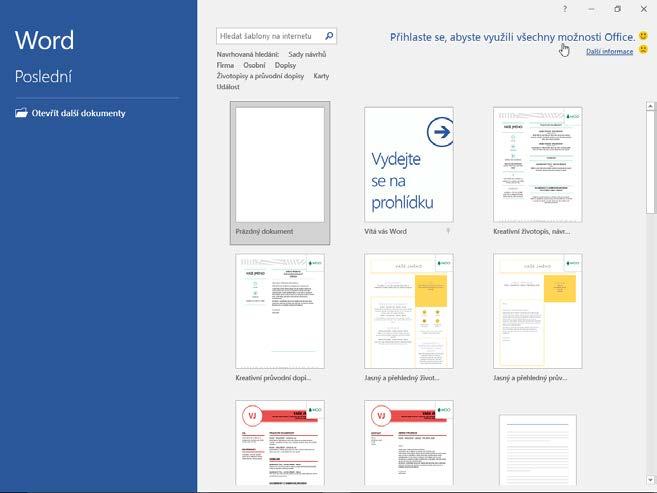Select suggested search Dopisy

point(285,65)
